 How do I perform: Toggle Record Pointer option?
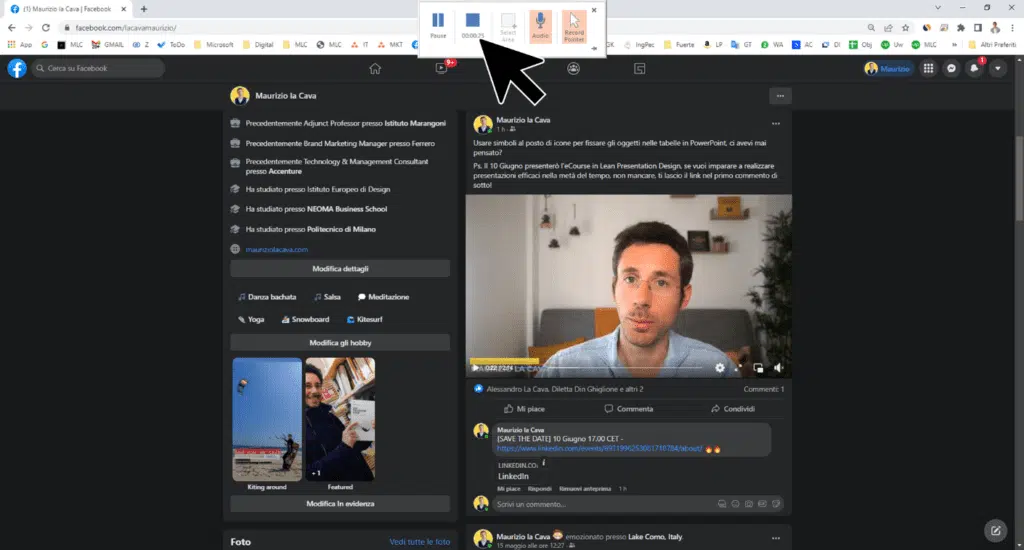pyautogui.click(x=574, y=24)
